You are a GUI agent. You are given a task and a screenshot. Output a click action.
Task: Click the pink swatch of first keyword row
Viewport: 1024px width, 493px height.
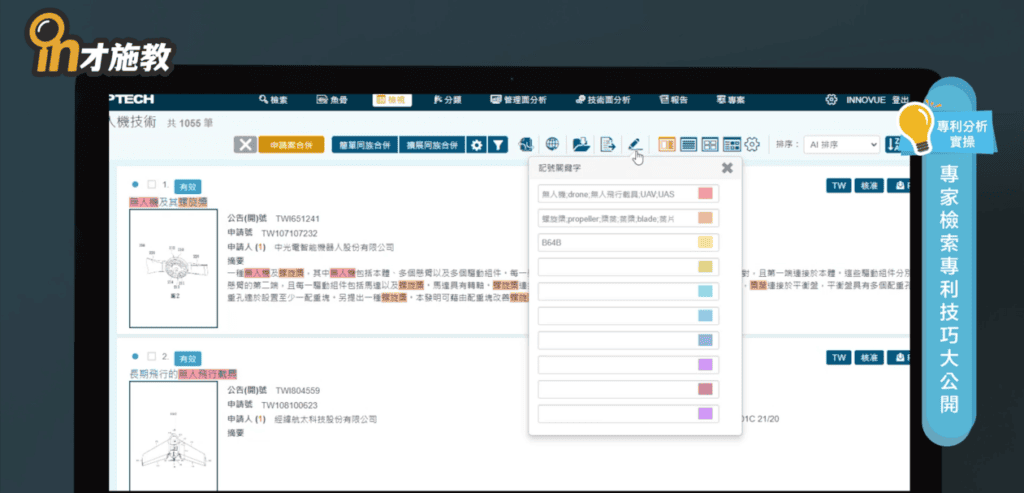point(704,194)
